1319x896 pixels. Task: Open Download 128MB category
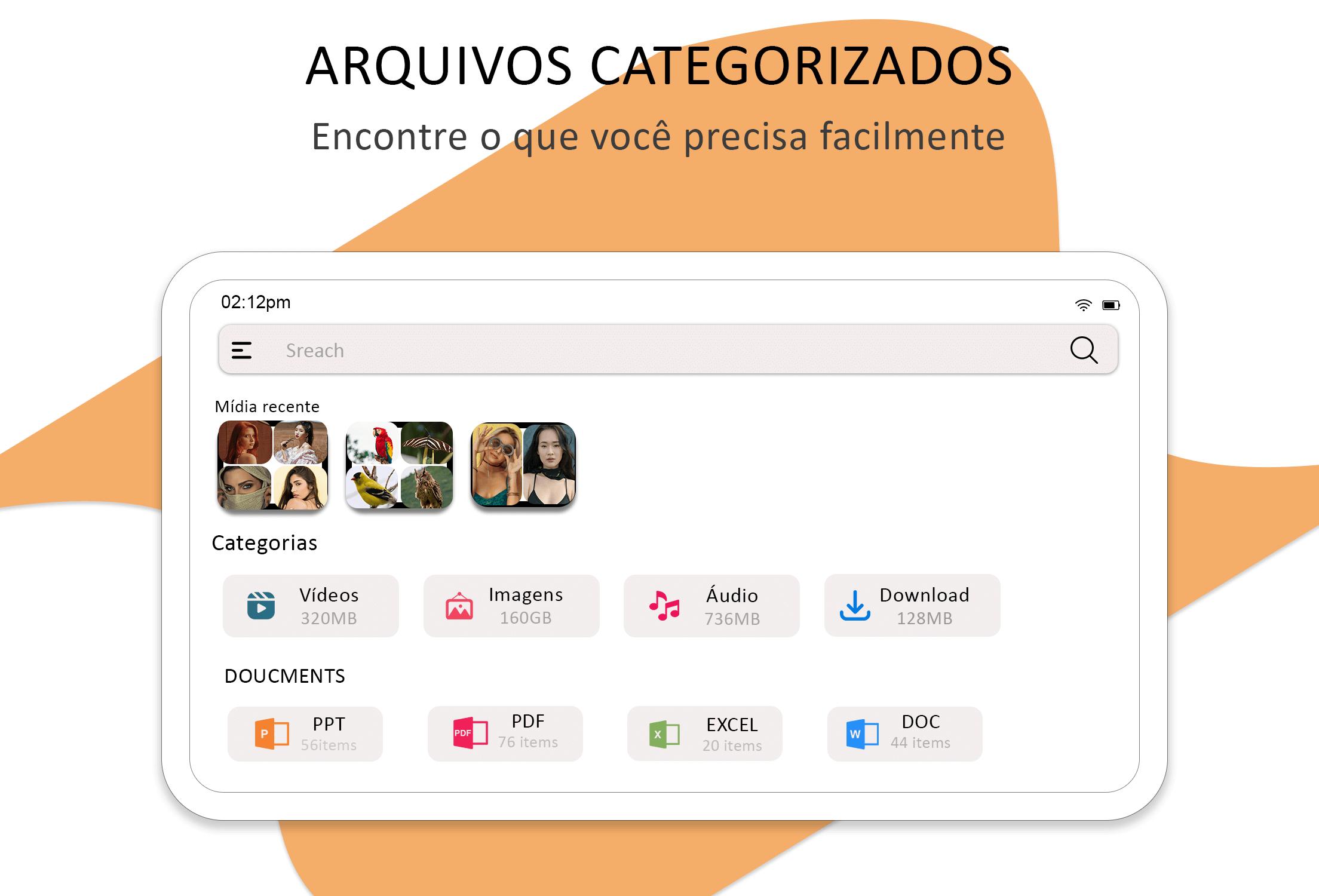point(912,606)
